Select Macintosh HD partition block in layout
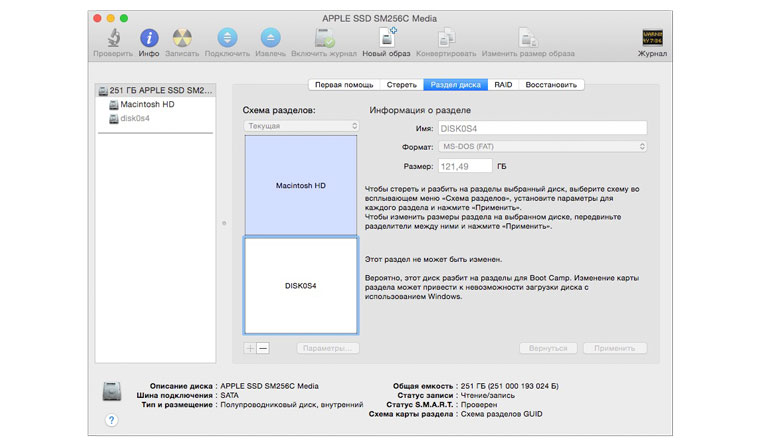 tap(301, 185)
